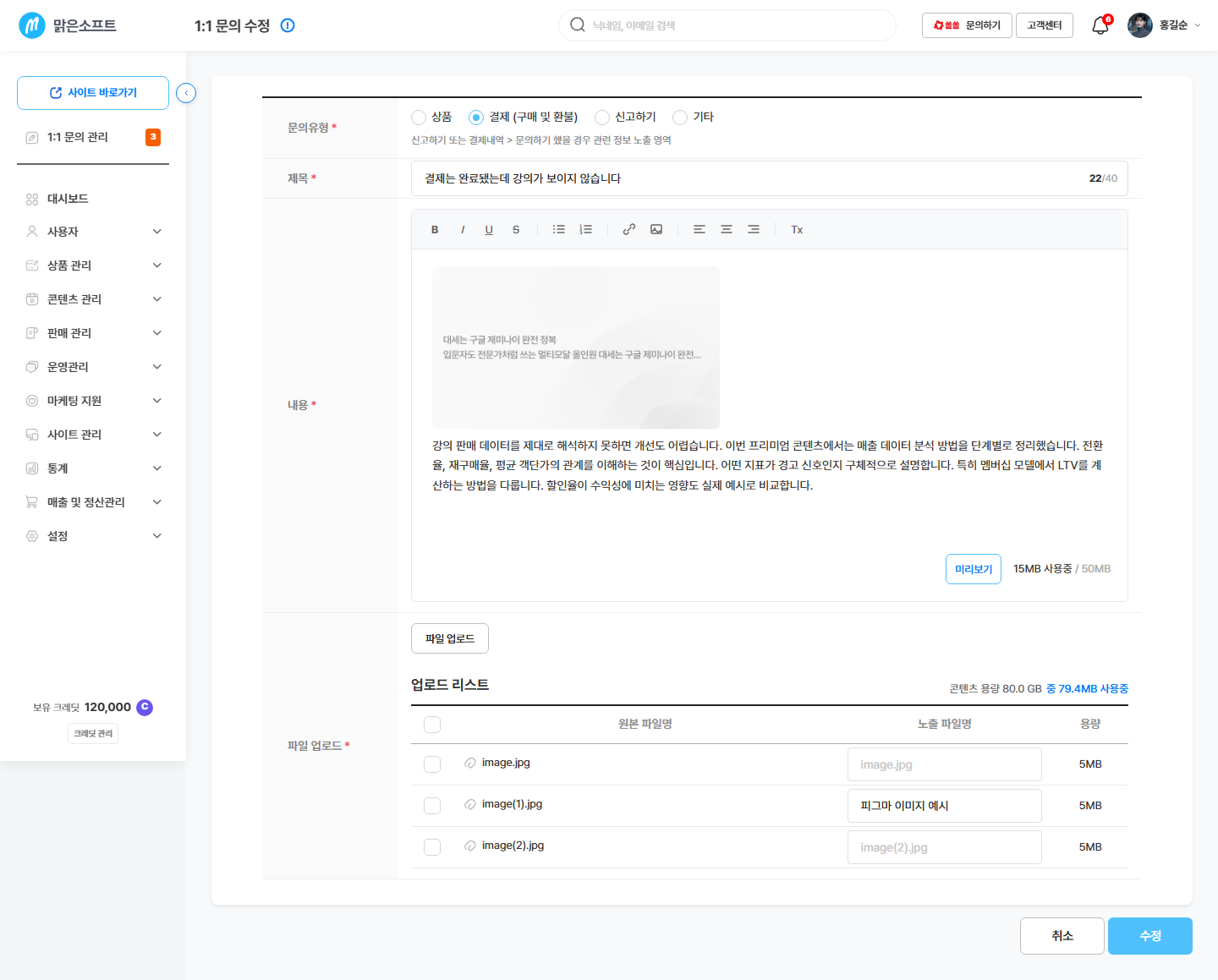Click the insert link icon
1218x980 pixels.
tap(629, 229)
